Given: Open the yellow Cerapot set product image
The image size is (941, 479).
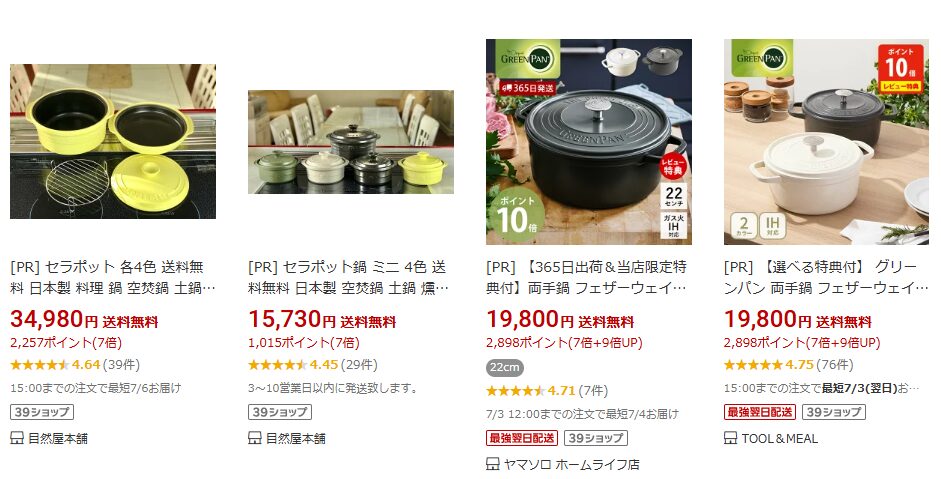Looking at the screenshot, I should tap(113, 141).
